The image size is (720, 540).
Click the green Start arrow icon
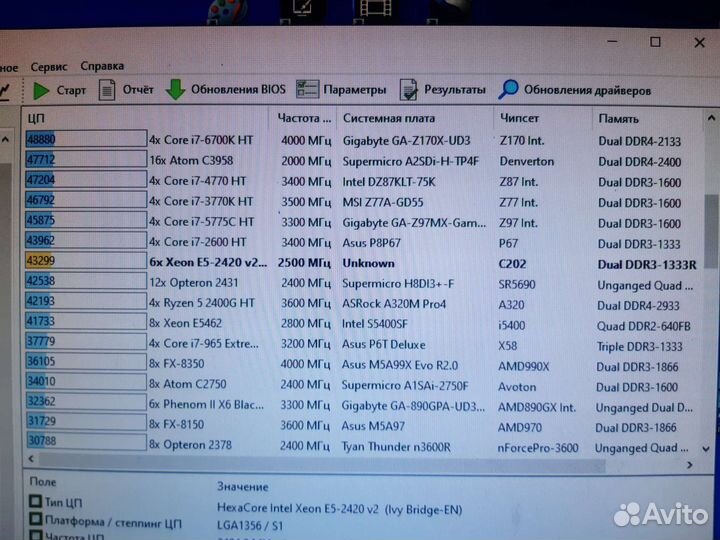(41, 90)
